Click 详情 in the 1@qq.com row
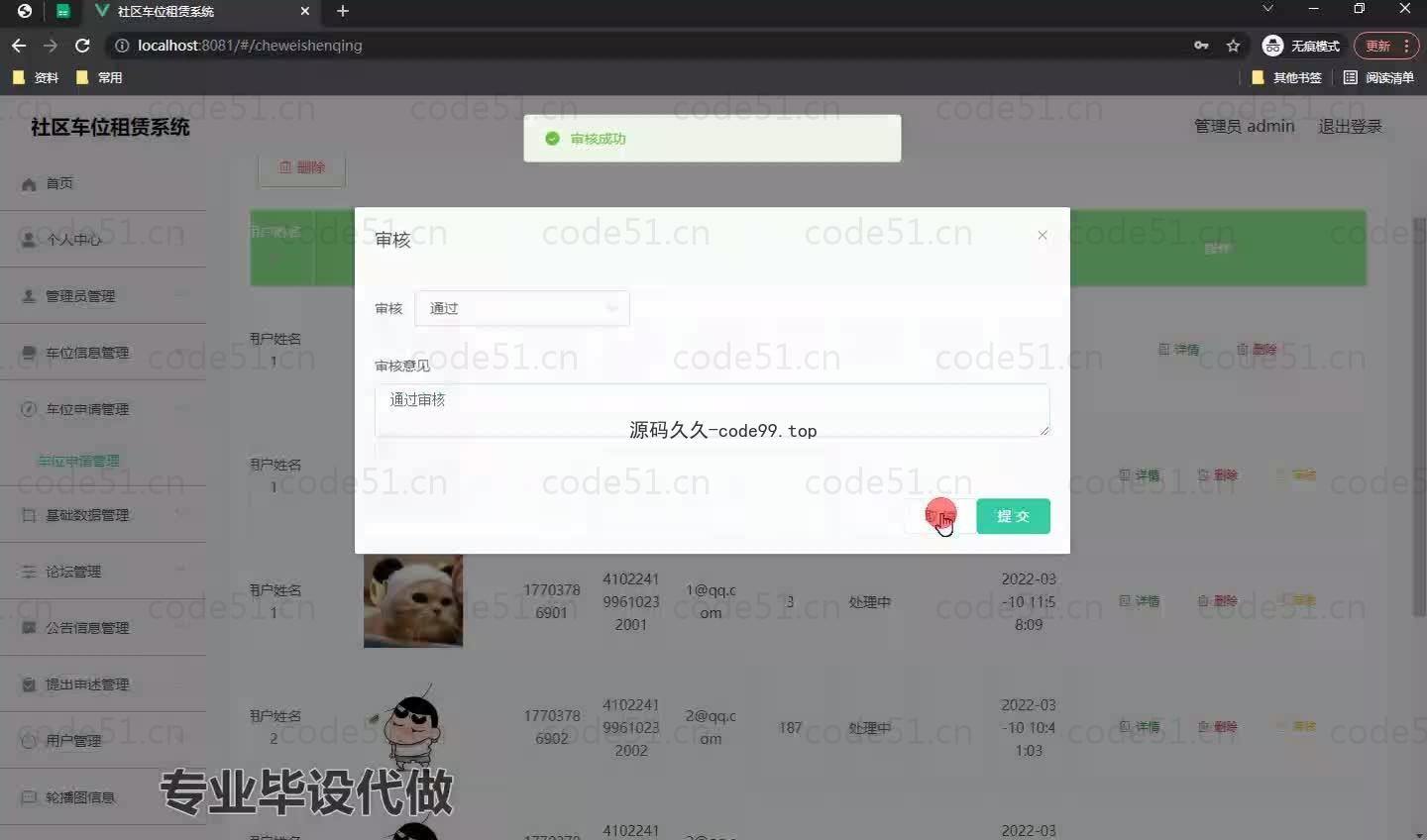The width and height of the screenshot is (1427, 840). click(1139, 601)
